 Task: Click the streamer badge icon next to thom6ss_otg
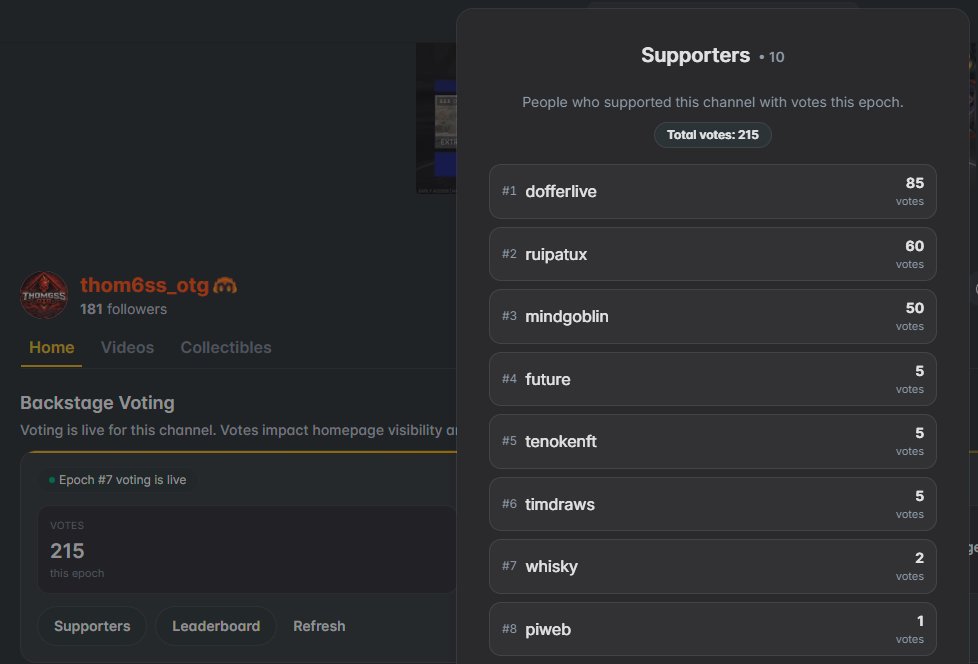(225, 286)
